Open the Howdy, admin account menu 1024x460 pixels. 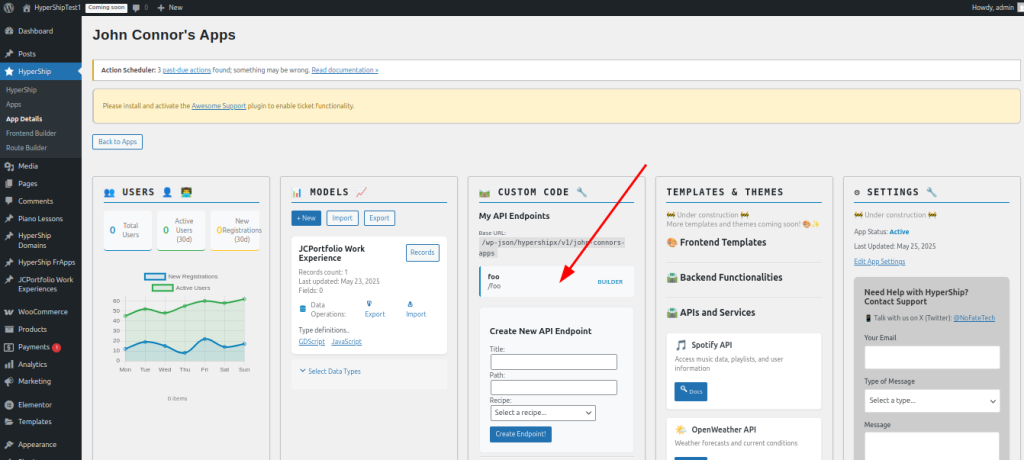[x=995, y=7]
